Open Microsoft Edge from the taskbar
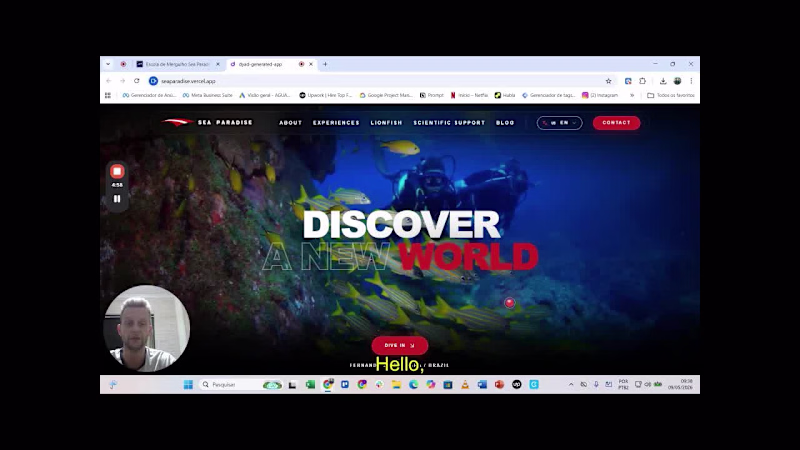 pyautogui.click(x=413, y=385)
